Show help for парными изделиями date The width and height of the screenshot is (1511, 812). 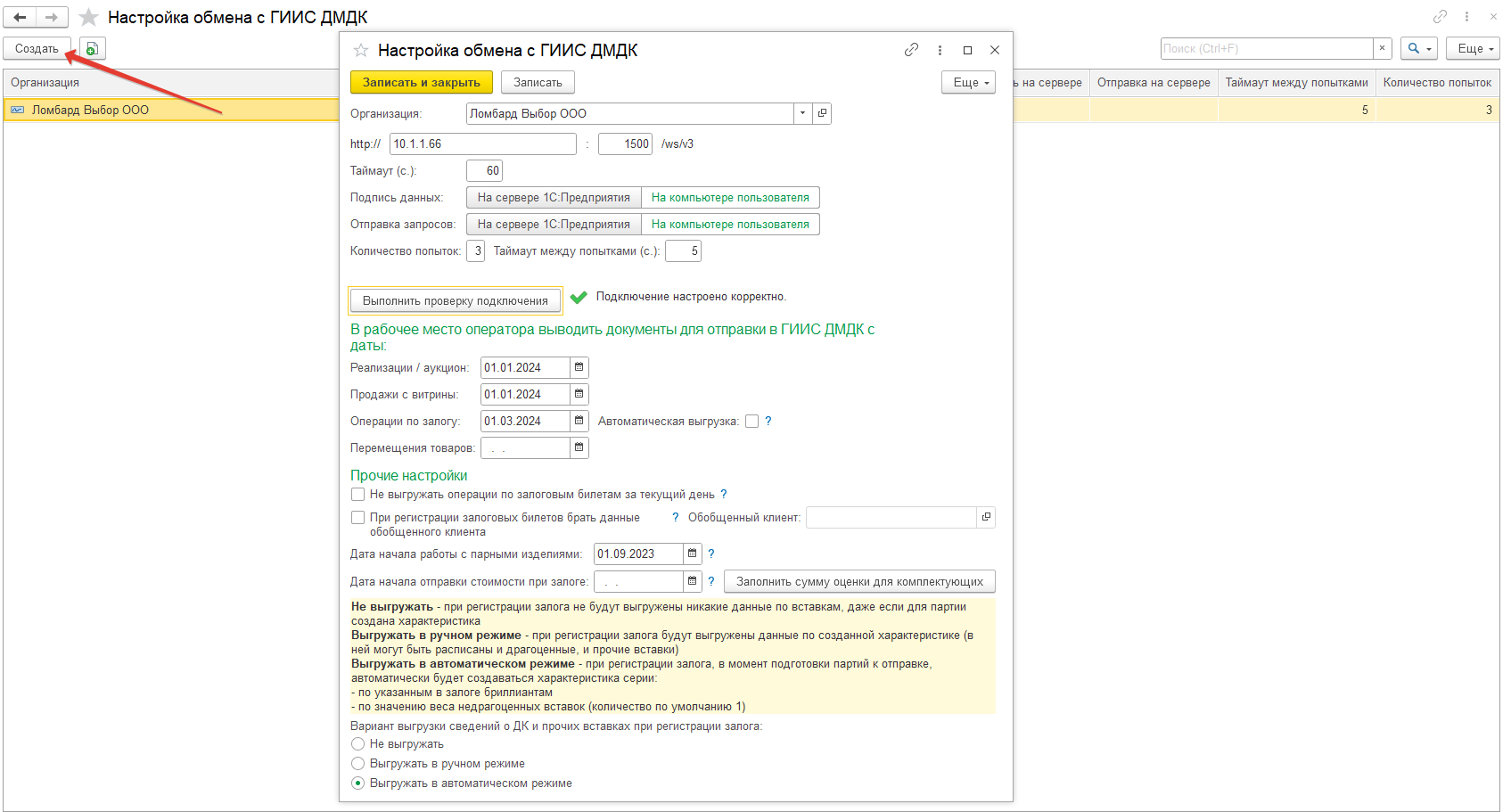click(710, 554)
